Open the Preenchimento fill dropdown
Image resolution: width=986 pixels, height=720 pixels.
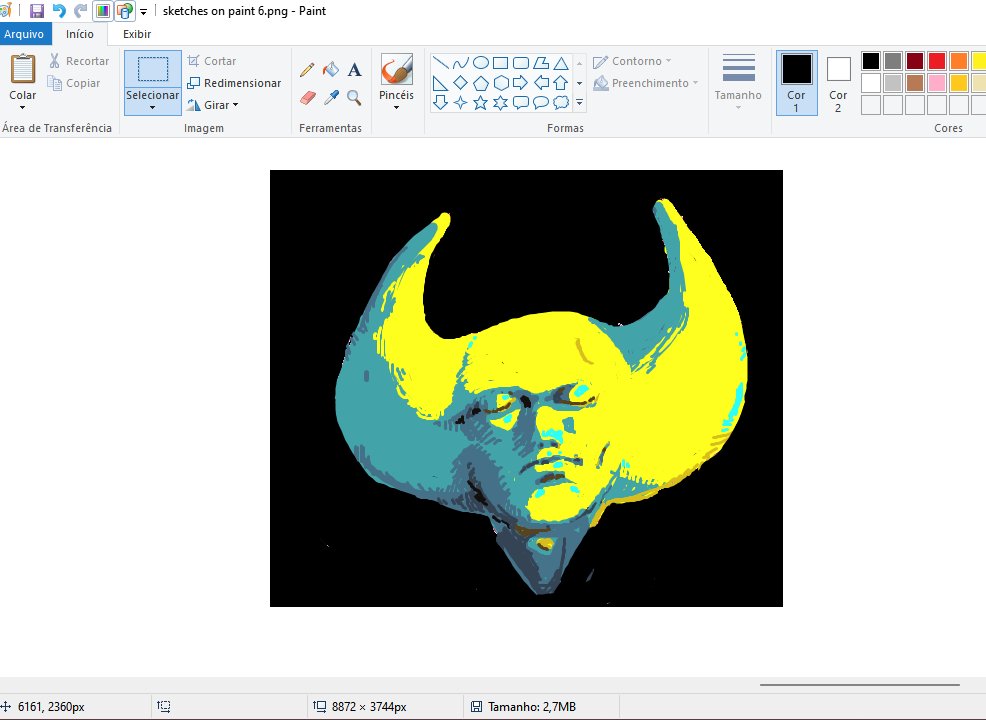pyautogui.click(x=646, y=83)
